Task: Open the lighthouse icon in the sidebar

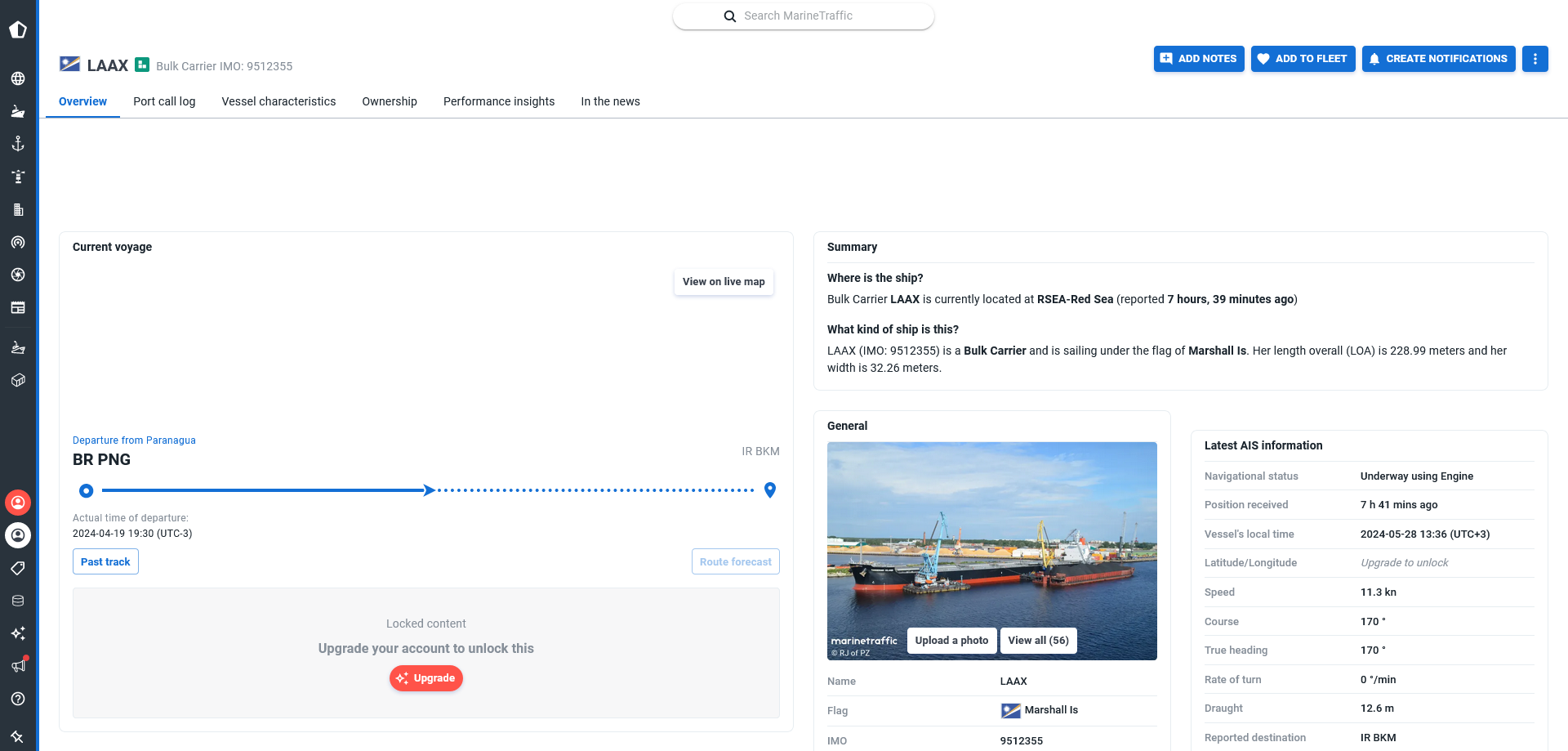Action: click(x=18, y=177)
